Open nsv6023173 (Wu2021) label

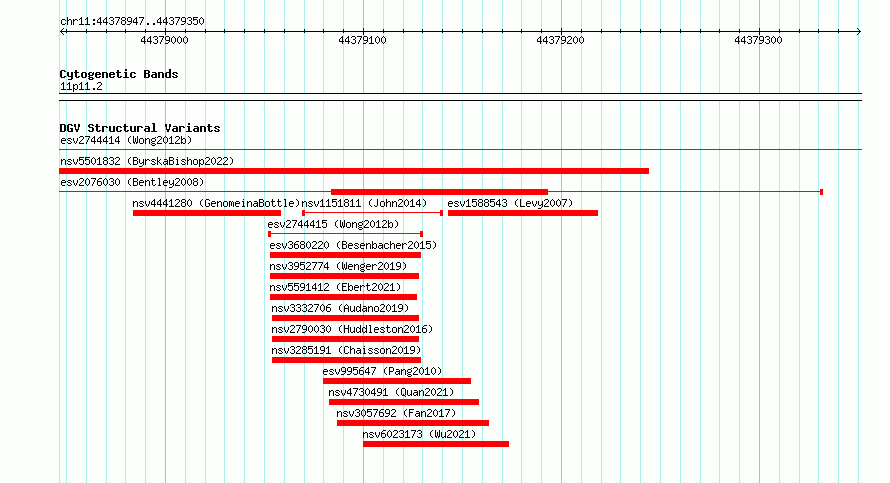[x=419, y=434]
